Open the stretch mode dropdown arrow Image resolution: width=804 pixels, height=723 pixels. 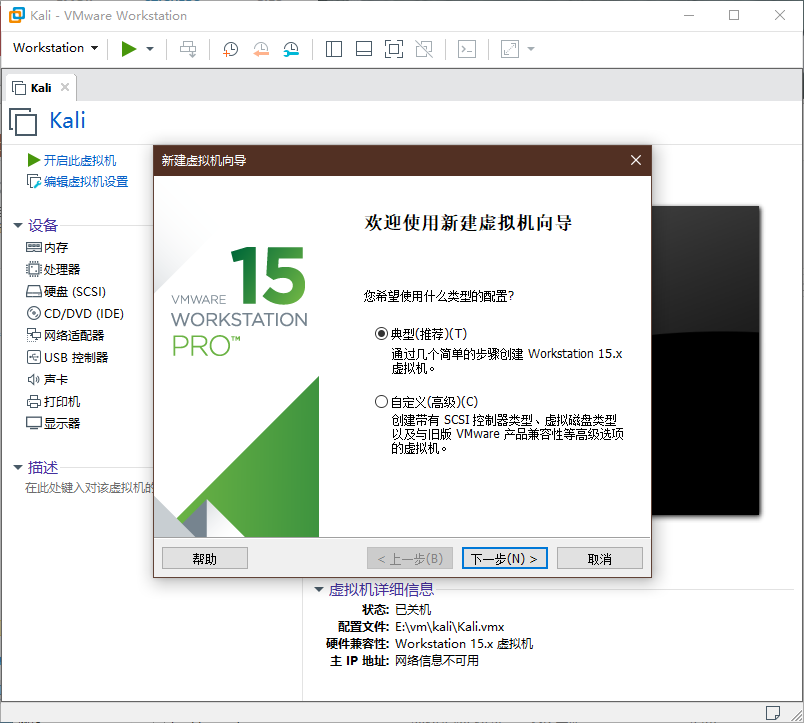pyautogui.click(x=531, y=49)
